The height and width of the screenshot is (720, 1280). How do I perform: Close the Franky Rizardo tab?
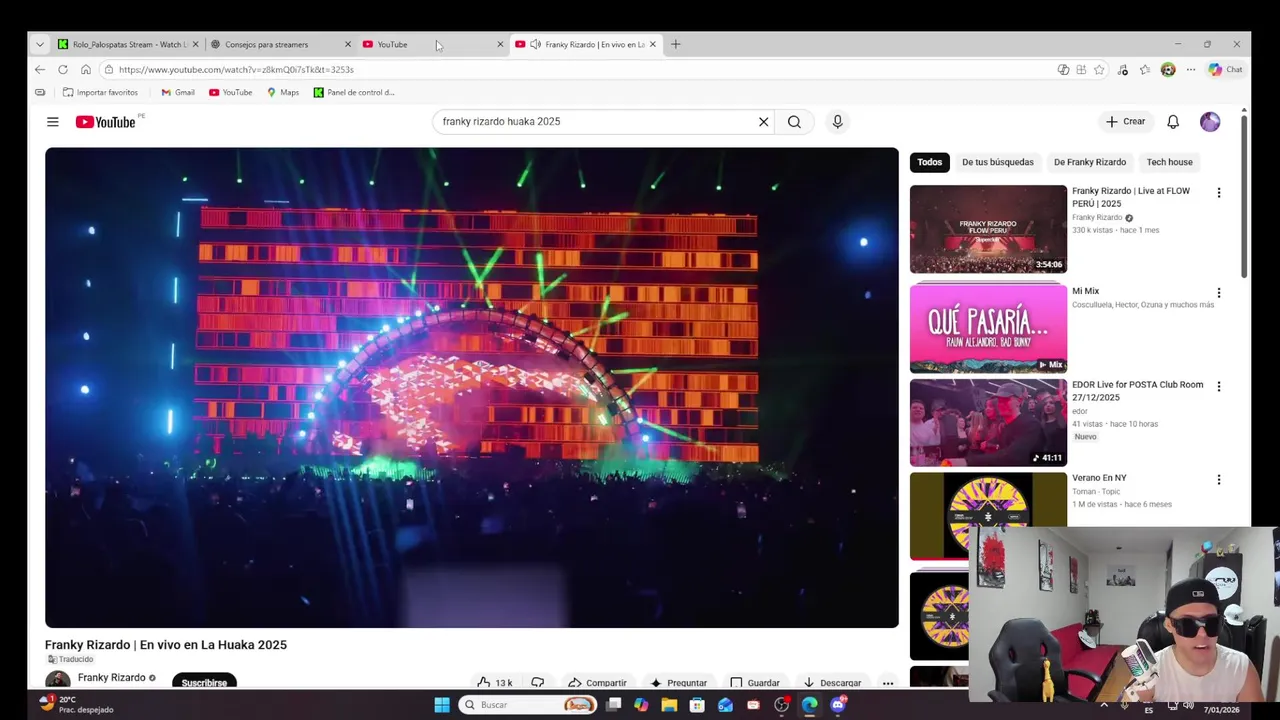point(653,44)
